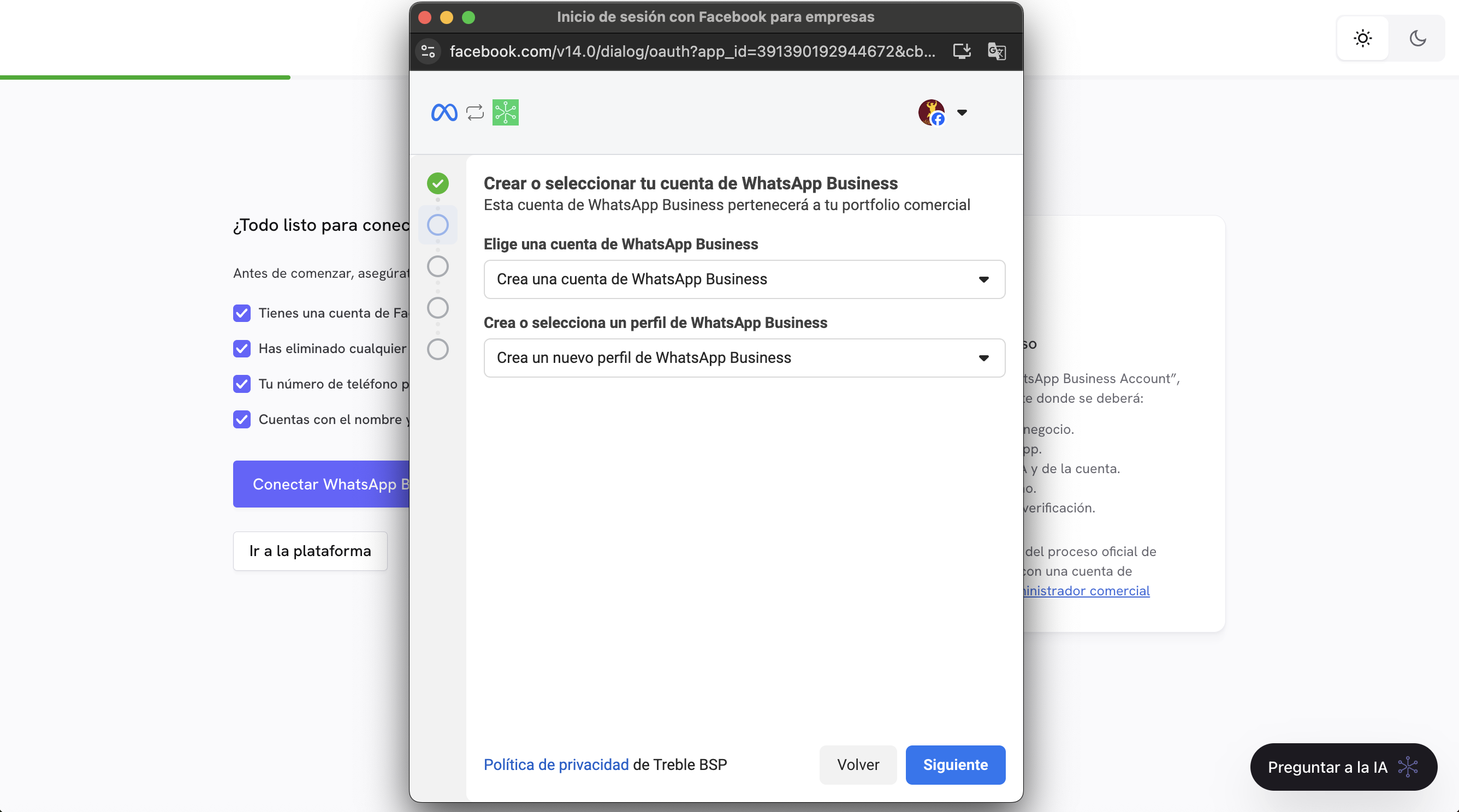Click the translate page icon
The image size is (1459, 812).
pyautogui.click(x=997, y=51)
